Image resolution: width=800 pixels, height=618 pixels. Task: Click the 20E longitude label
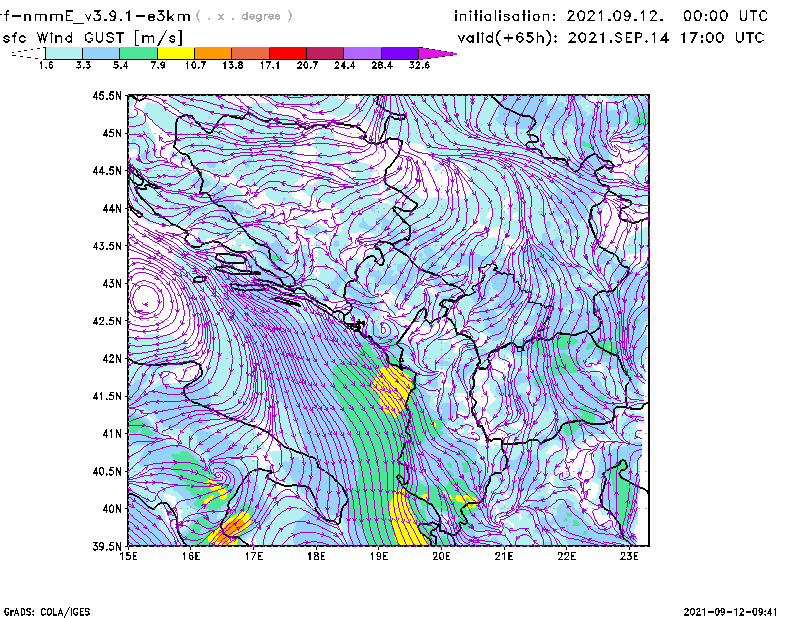click(441, 556)
